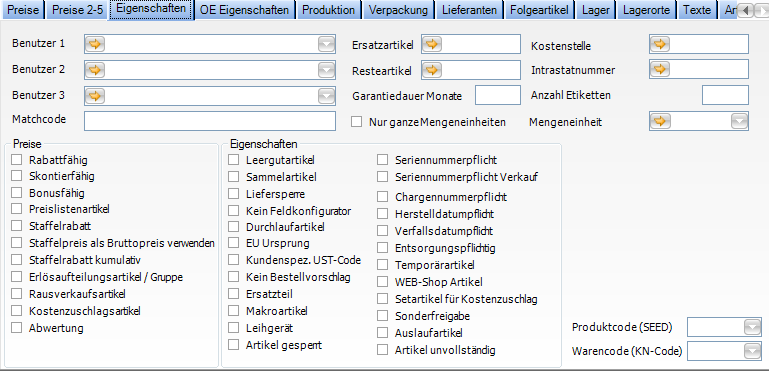Click the Benutzer 2 orange arrow lookup icon

[x=95, y=70]
